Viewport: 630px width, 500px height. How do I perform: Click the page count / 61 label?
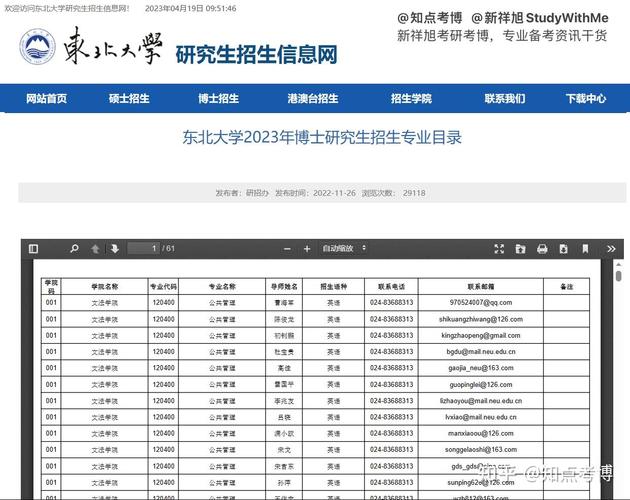coord(169,248)
